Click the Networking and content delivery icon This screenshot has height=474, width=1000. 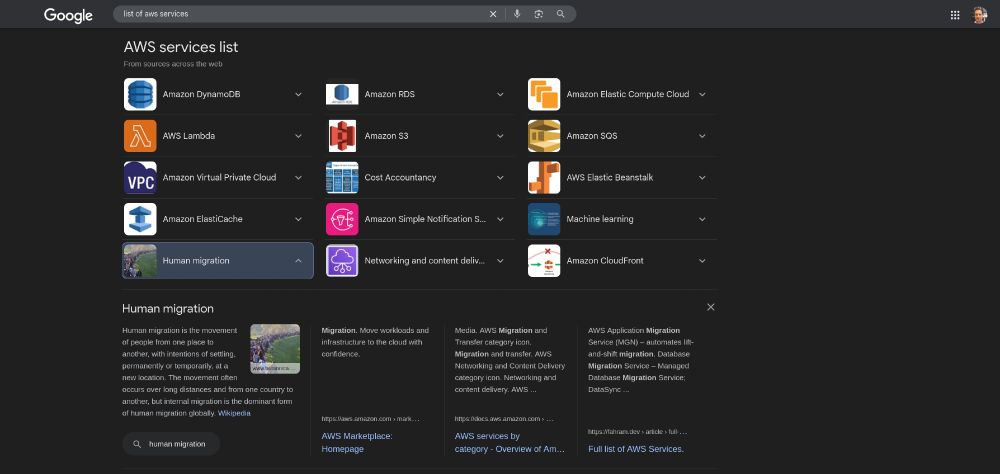(x=342, y=260)
